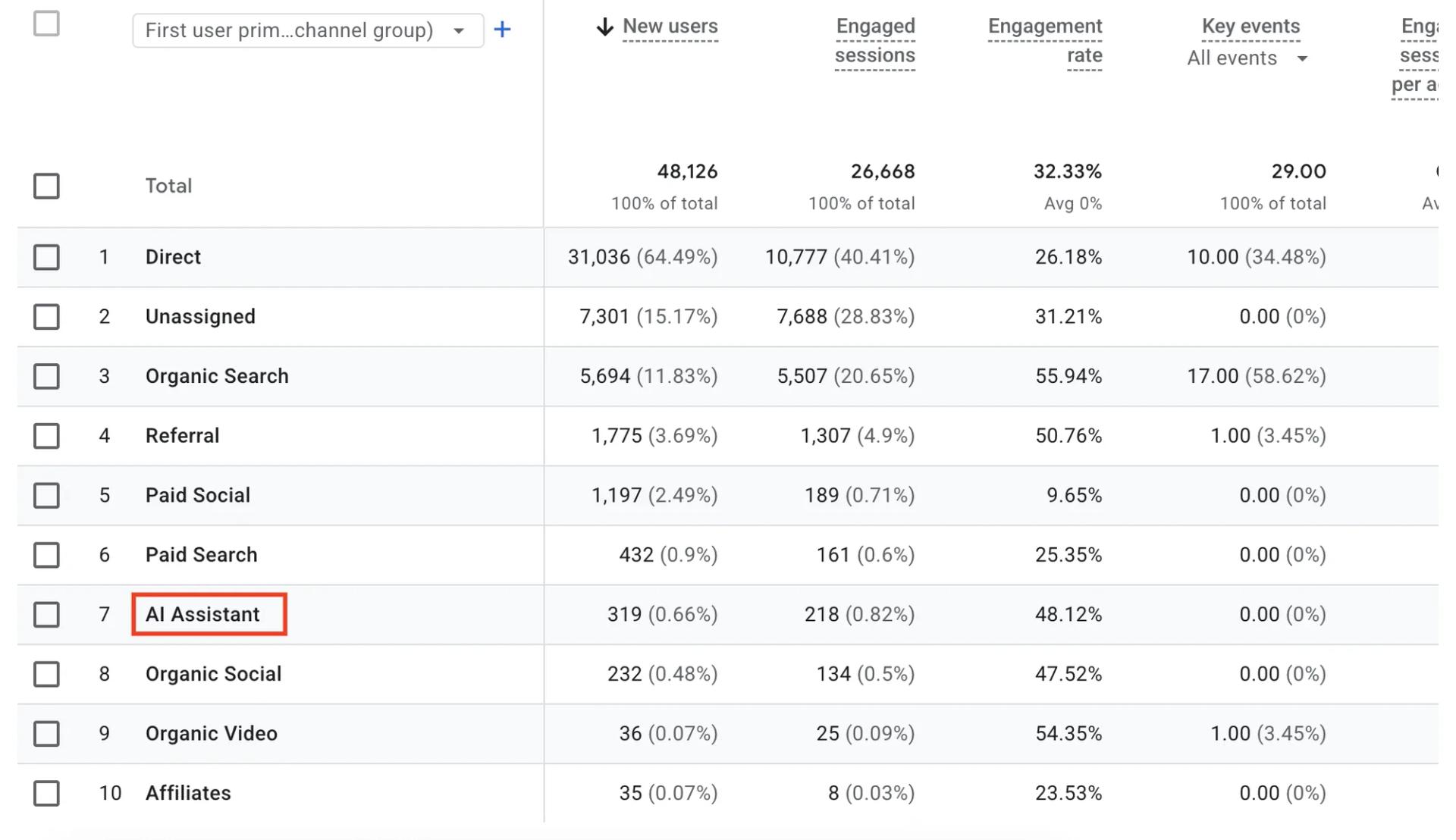This screenshot has height=840, width=1456.
Task: Open the First user primary channel group dropdown
Action: click(x=308, y=30)
